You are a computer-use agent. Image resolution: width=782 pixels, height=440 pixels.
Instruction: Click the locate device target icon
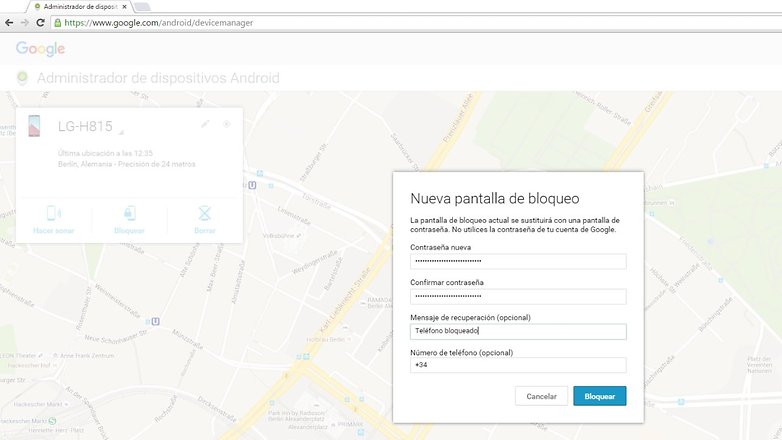pyautogui.click(x=227, y=124)
